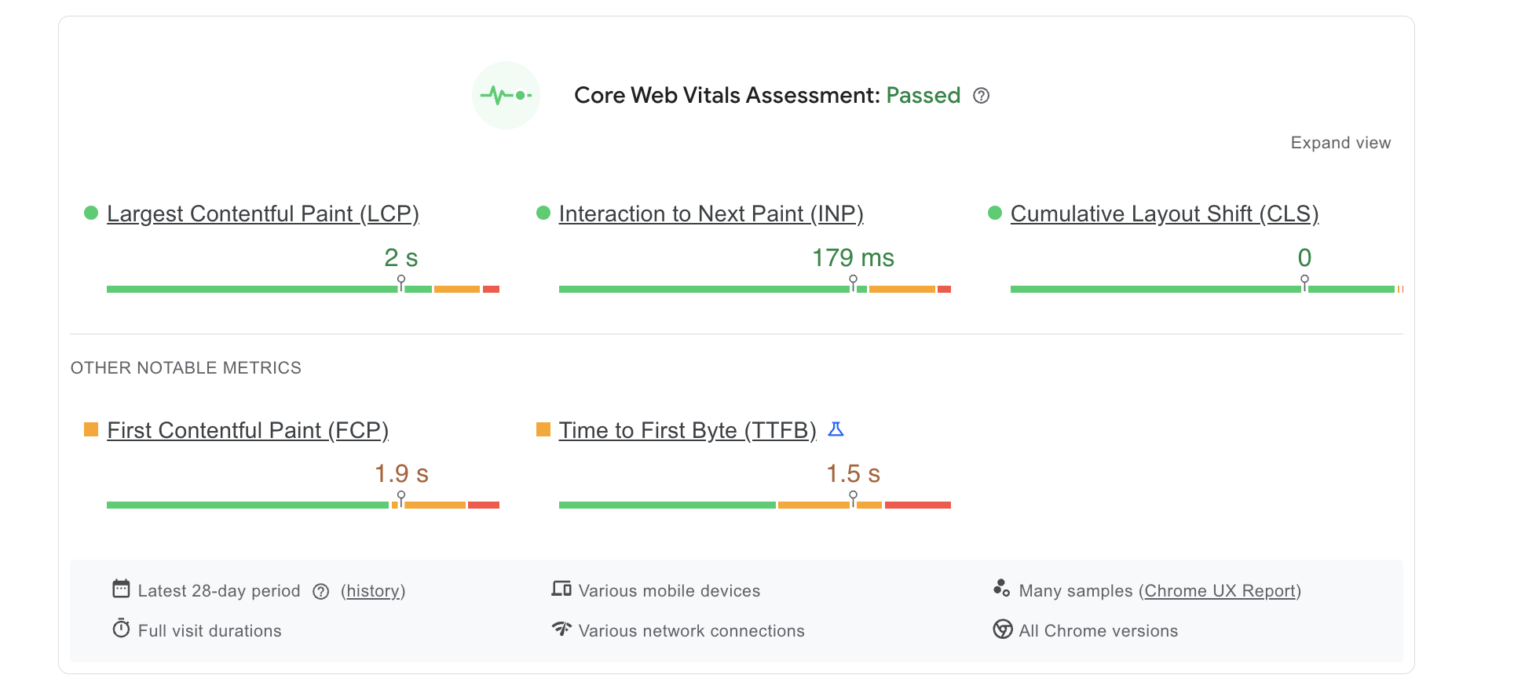1536x697 pixels.
Task: Click the mobile devices icon
Action: (563, 590)
